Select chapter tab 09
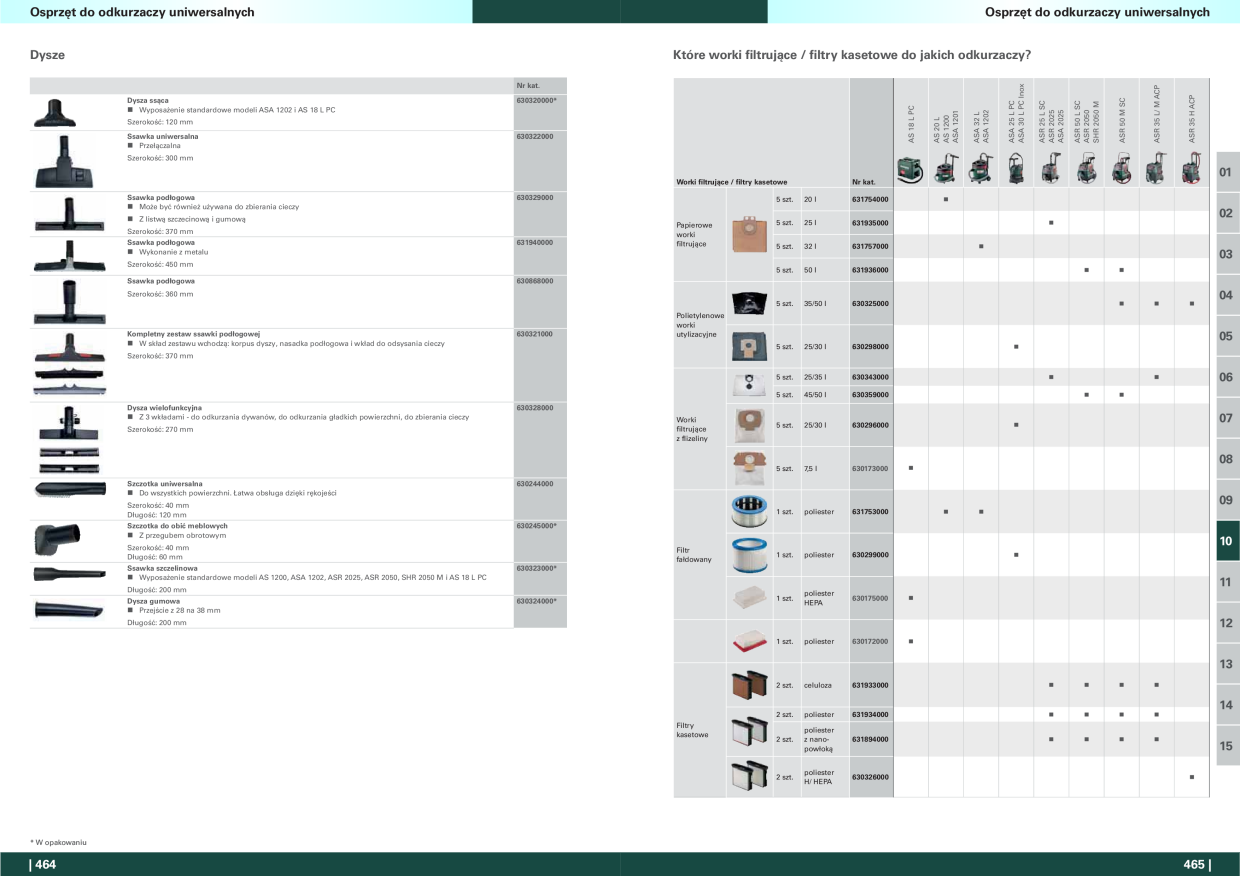 [1227, 500]
